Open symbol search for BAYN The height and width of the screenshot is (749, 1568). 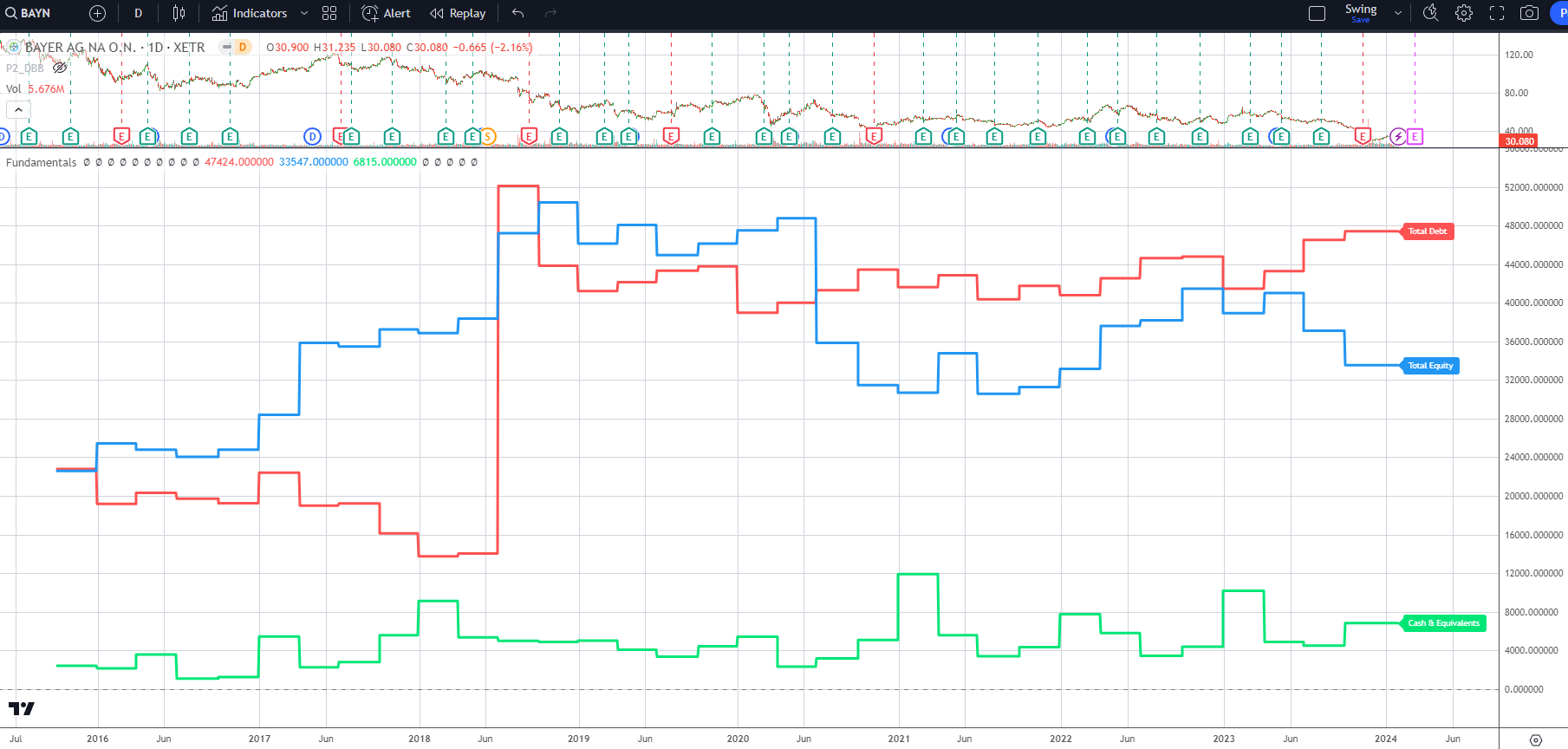tap(29, 13)
